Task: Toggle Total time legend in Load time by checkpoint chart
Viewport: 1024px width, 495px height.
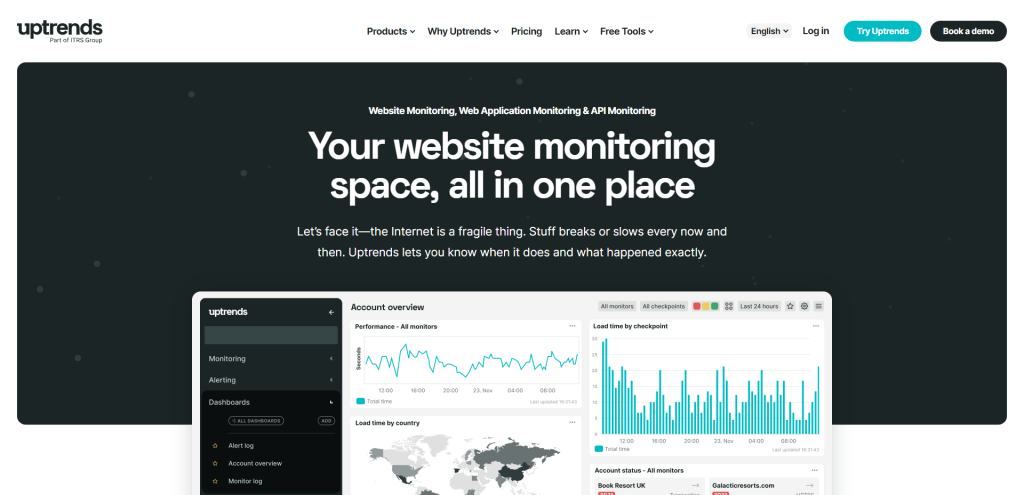Action: [612, 449]
